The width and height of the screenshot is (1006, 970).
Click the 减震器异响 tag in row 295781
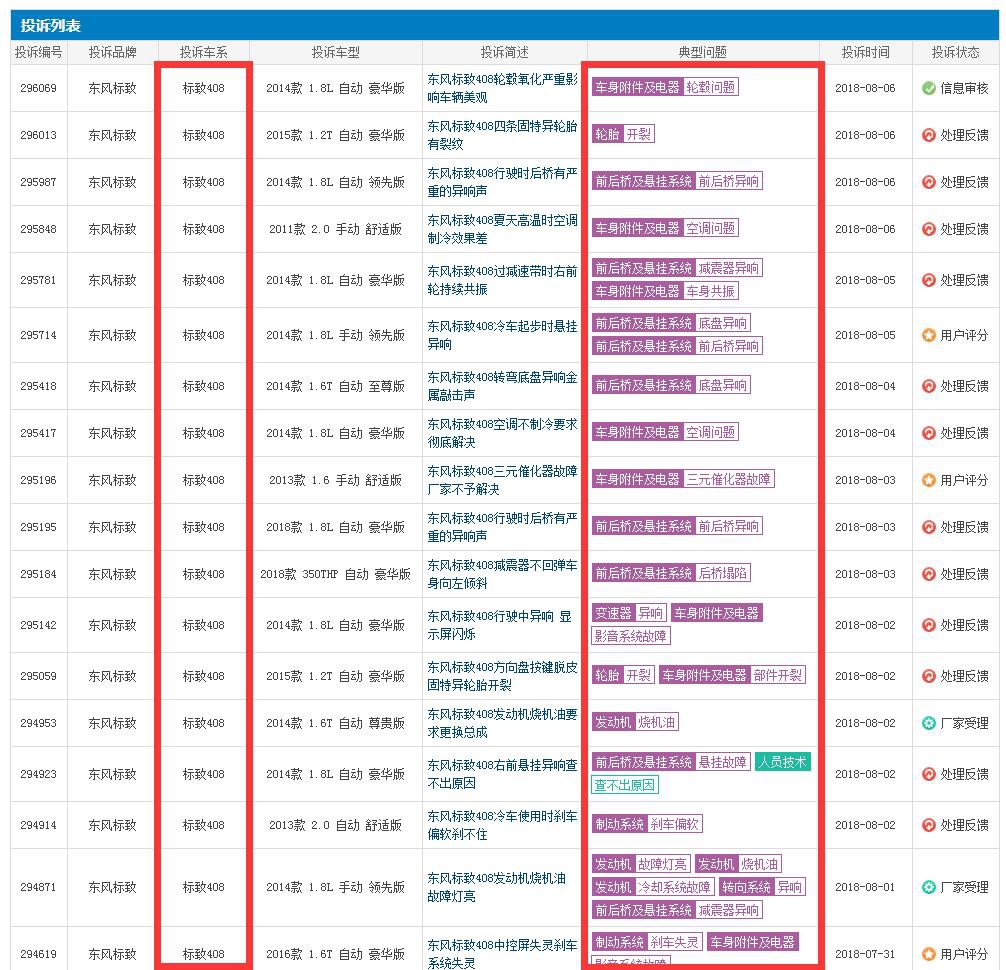click(x=728, y=268)
